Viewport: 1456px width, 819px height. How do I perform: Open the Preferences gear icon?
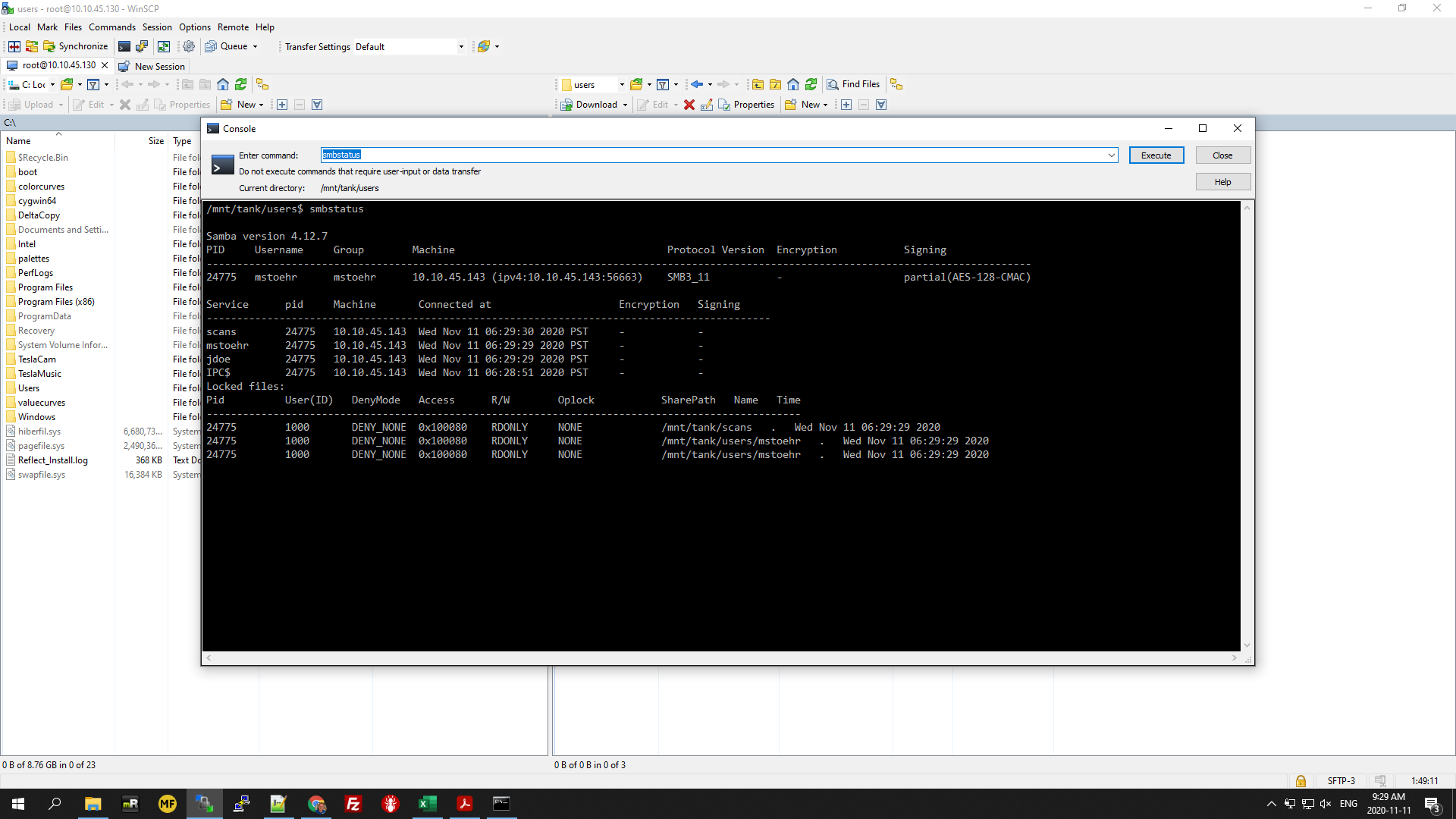pyautogui.click(x=189, y=46)
